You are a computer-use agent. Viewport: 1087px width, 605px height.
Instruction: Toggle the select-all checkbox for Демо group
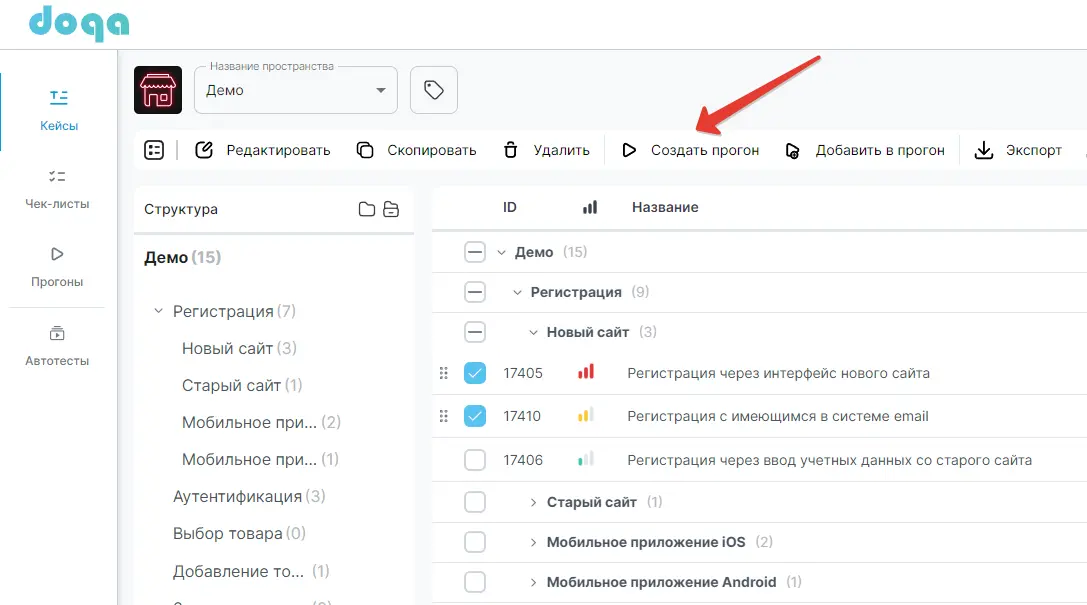[475, 252]
